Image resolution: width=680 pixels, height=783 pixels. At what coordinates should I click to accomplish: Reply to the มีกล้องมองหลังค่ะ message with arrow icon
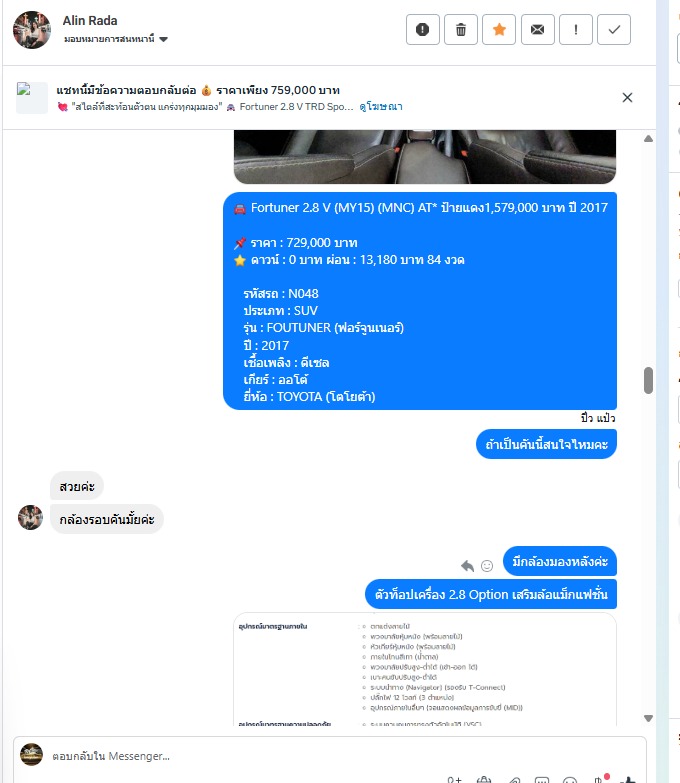tap(467, 566)
